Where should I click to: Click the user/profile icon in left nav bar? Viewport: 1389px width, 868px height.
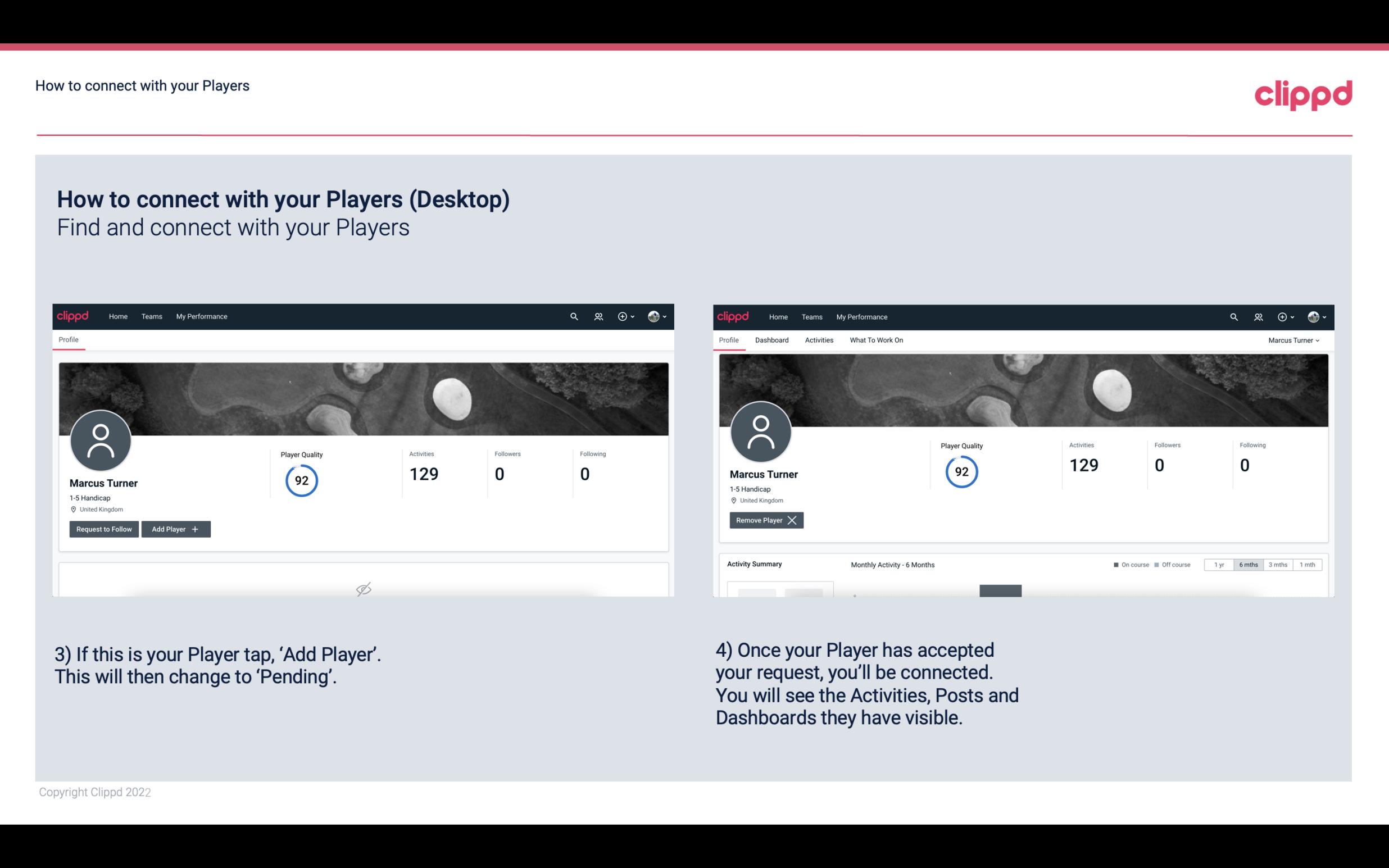598,317
